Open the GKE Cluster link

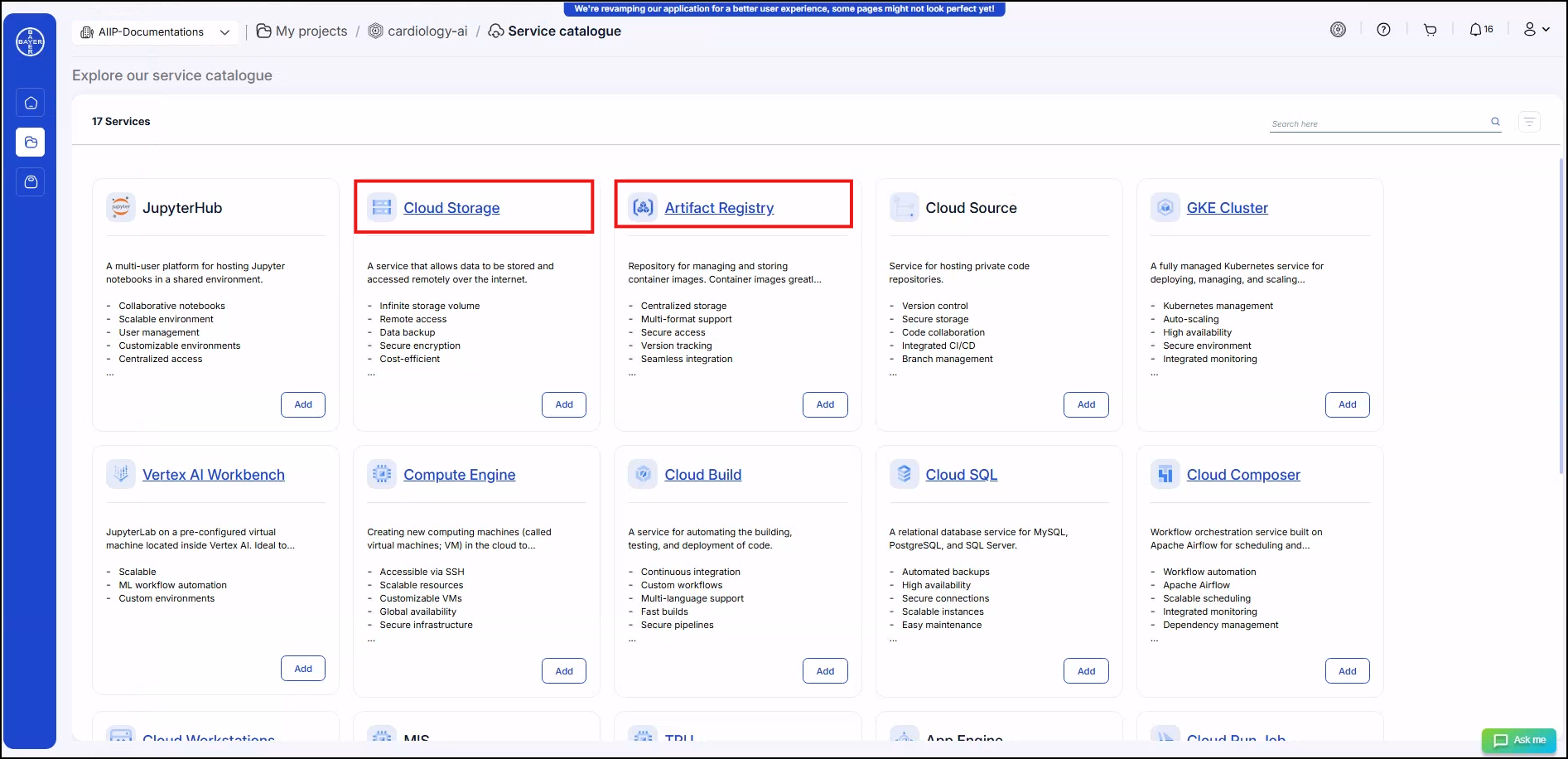1227,208
